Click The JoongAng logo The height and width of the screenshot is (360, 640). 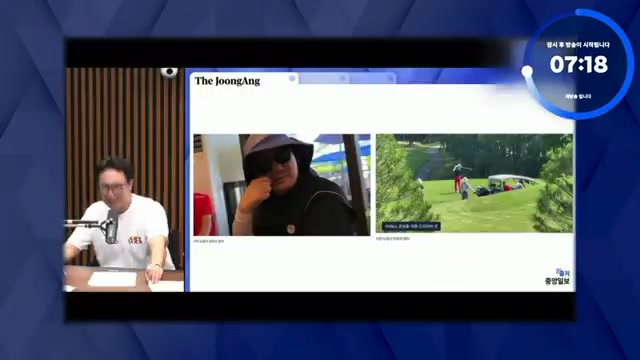click(227, 81)
